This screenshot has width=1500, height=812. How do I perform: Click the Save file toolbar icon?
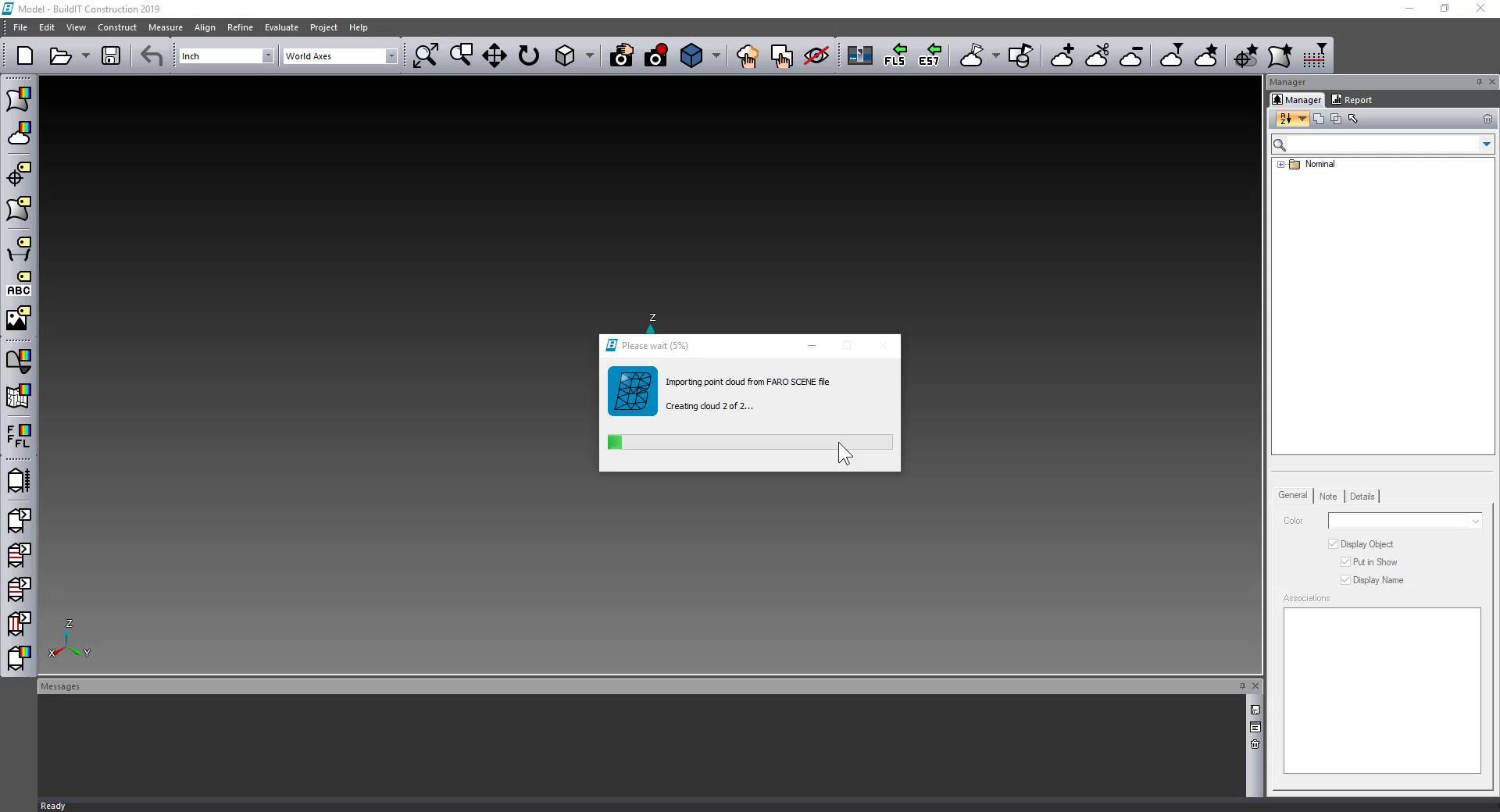tap(111, 56)
